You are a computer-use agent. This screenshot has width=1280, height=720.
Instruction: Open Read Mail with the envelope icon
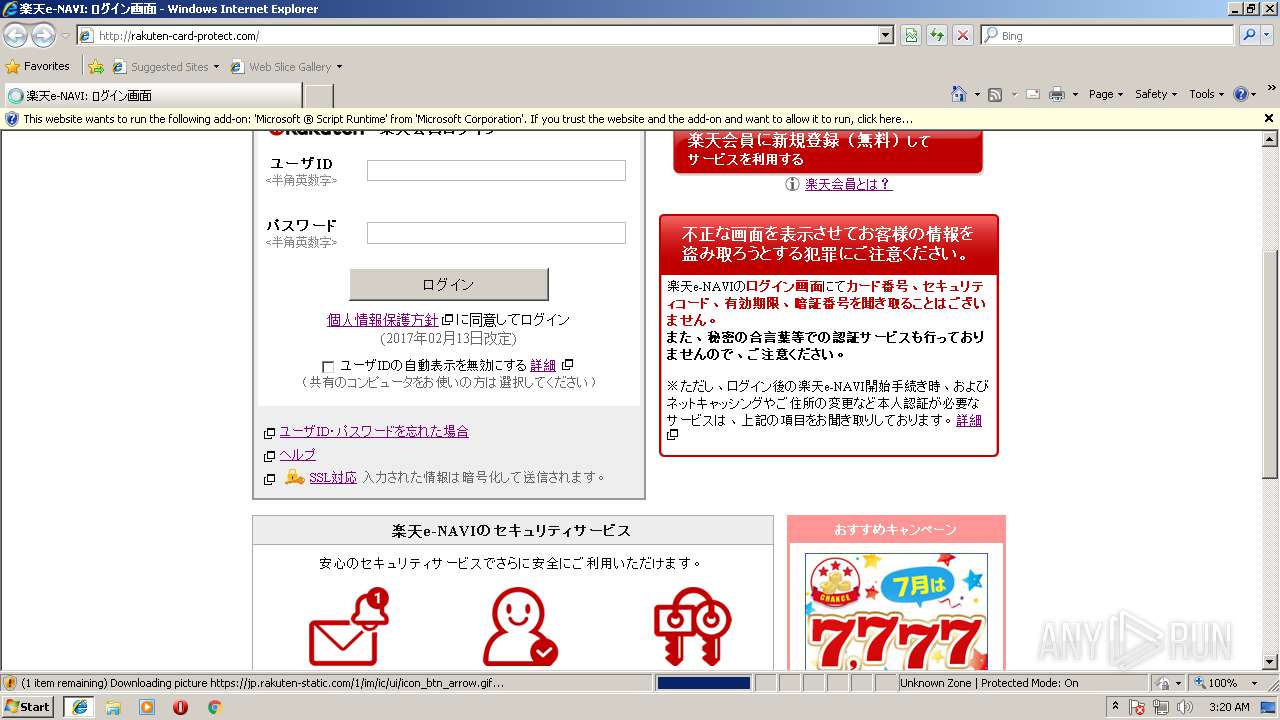1032,94
